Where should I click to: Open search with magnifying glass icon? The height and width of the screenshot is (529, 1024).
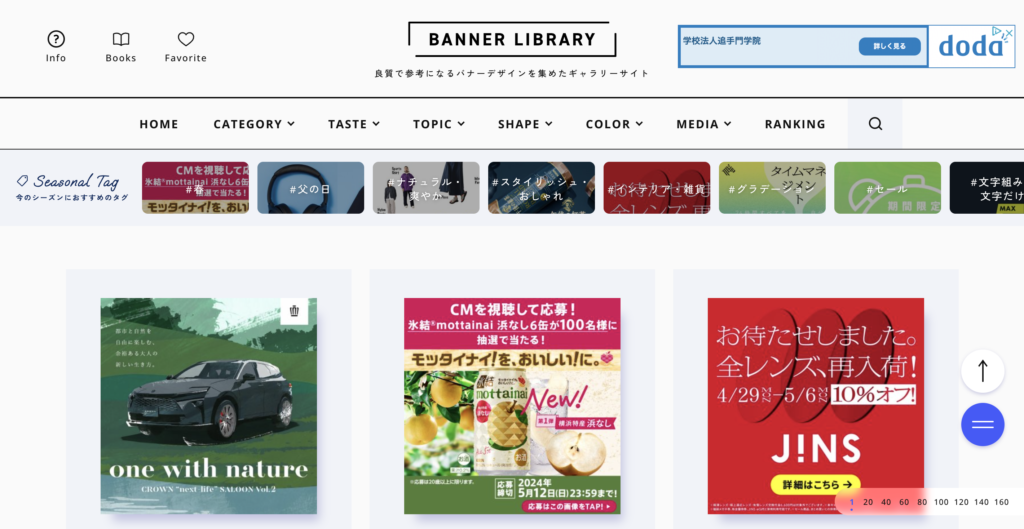click(875, 124)
